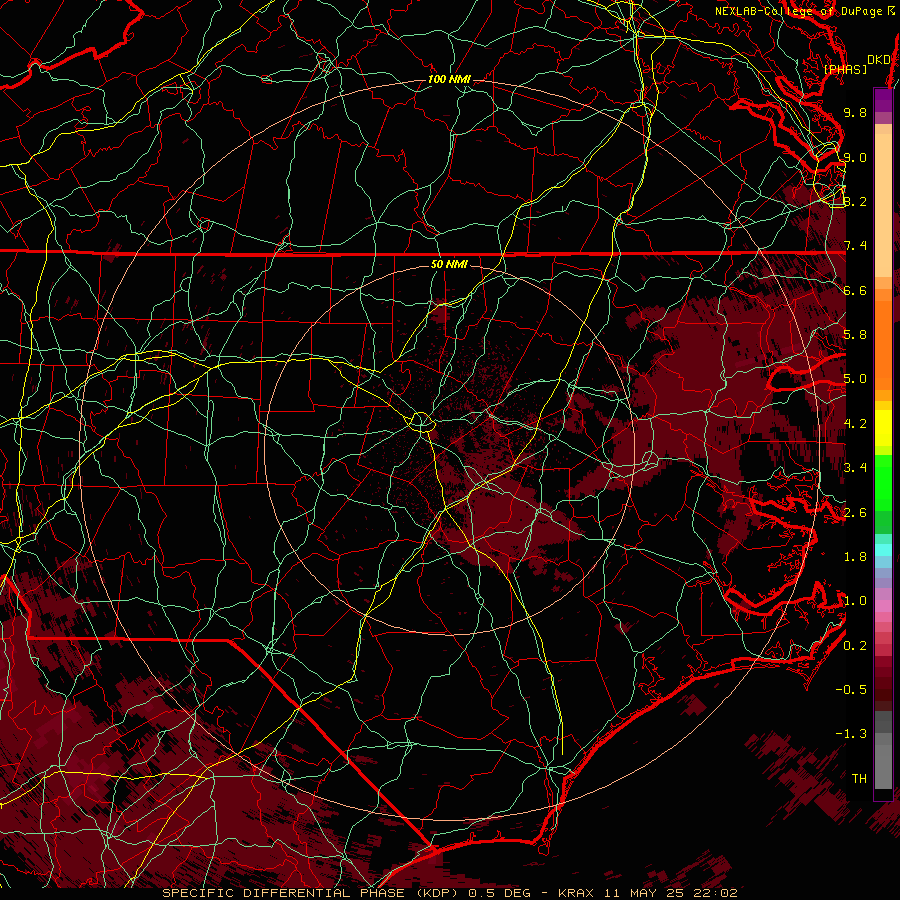The width and height of the screenshot is (900, 900).
Task: Click the 8.2 value on the color scale
Action: [x=855, y=201]
